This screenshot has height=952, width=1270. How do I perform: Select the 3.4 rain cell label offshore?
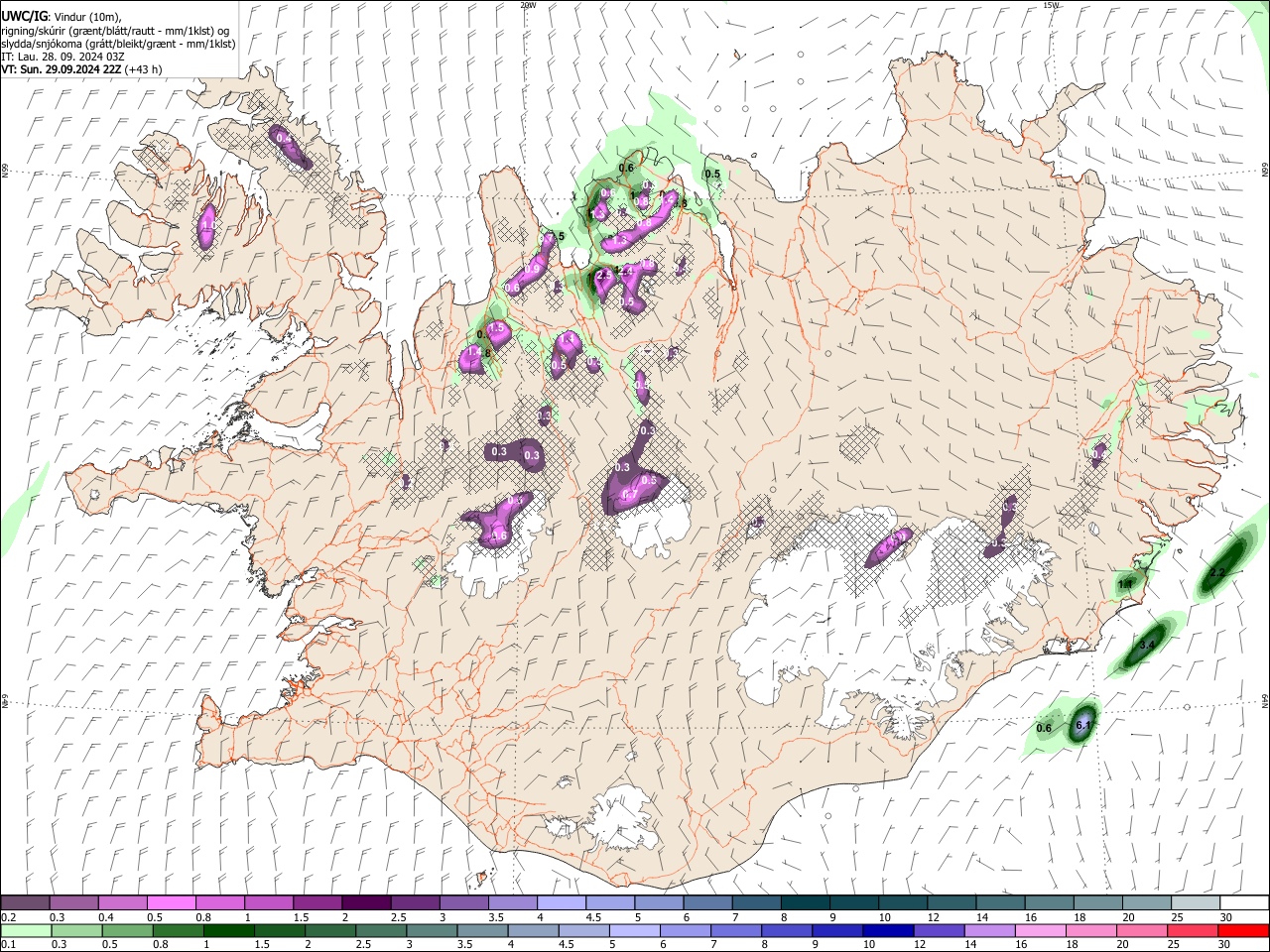click(x=1147, y=646)
